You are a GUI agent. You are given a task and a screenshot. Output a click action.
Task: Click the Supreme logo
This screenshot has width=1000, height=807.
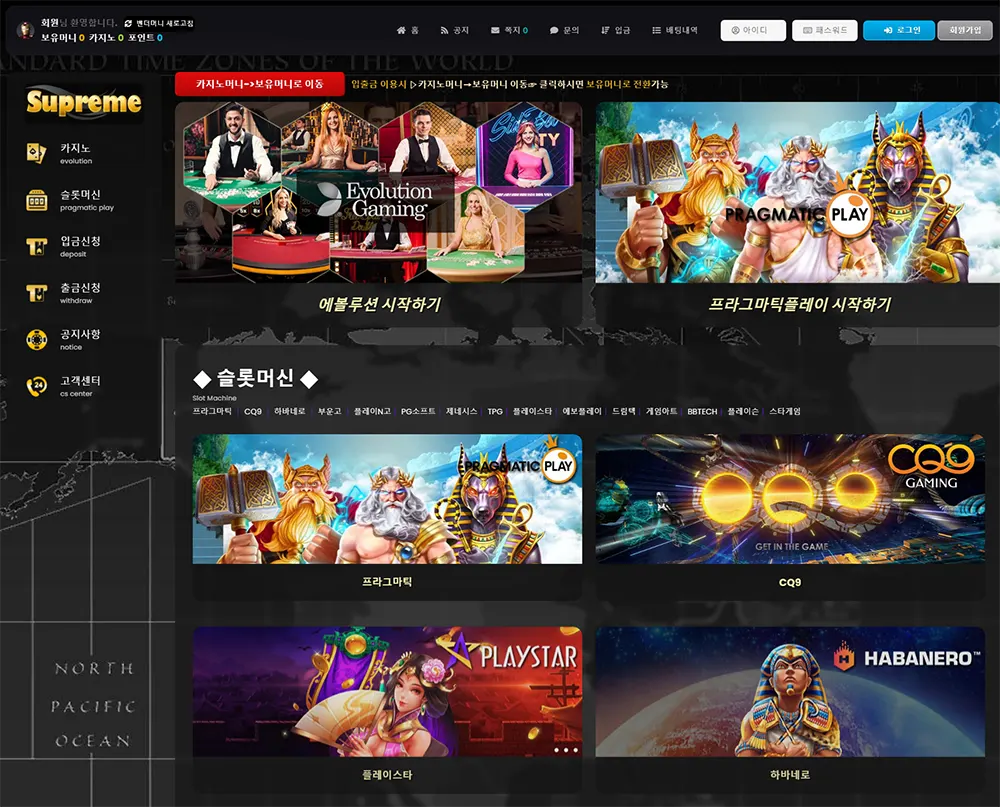click(x=84, y=102)
